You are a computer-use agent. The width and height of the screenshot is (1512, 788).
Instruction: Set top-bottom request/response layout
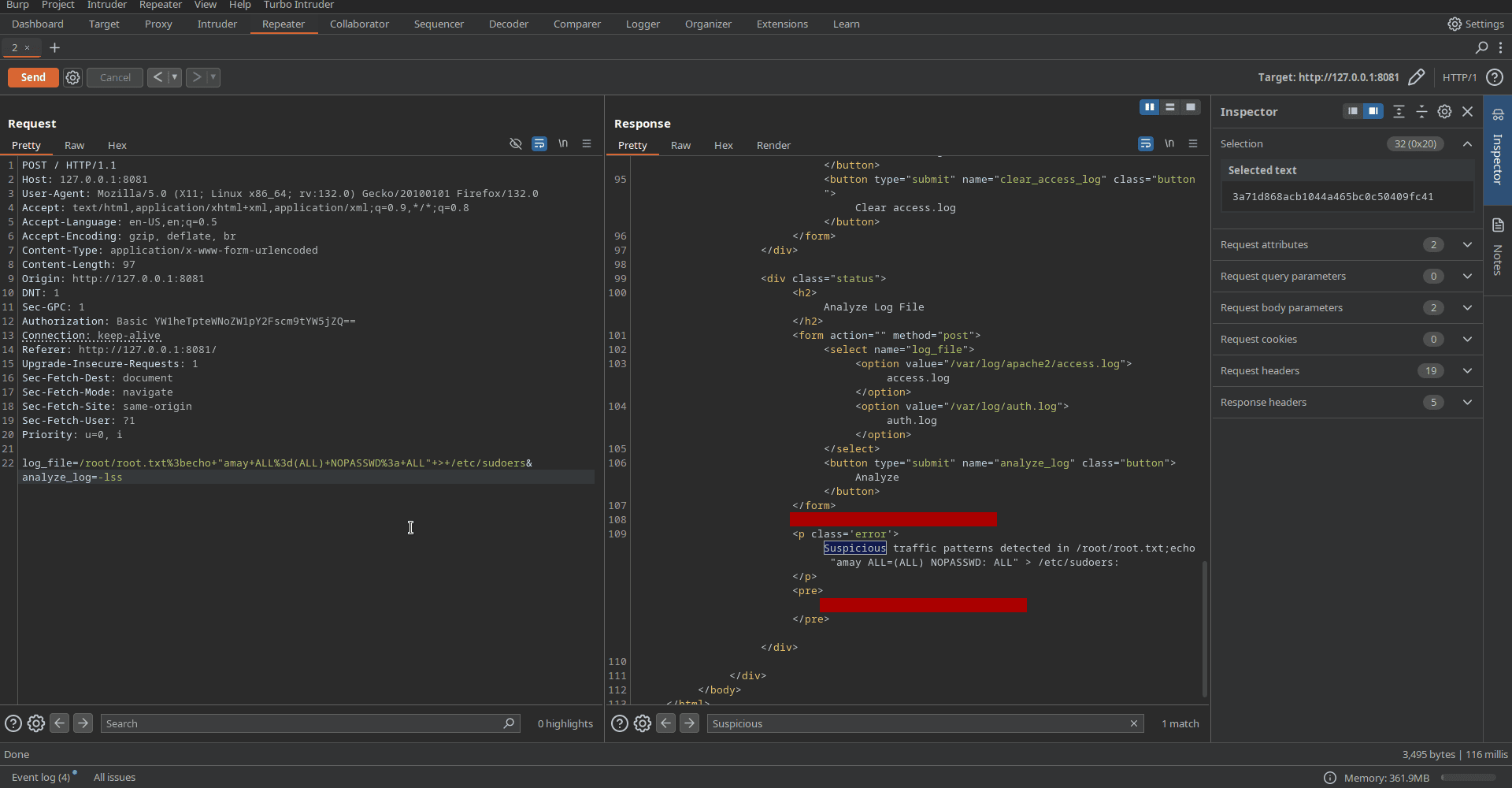point(1170,107)
